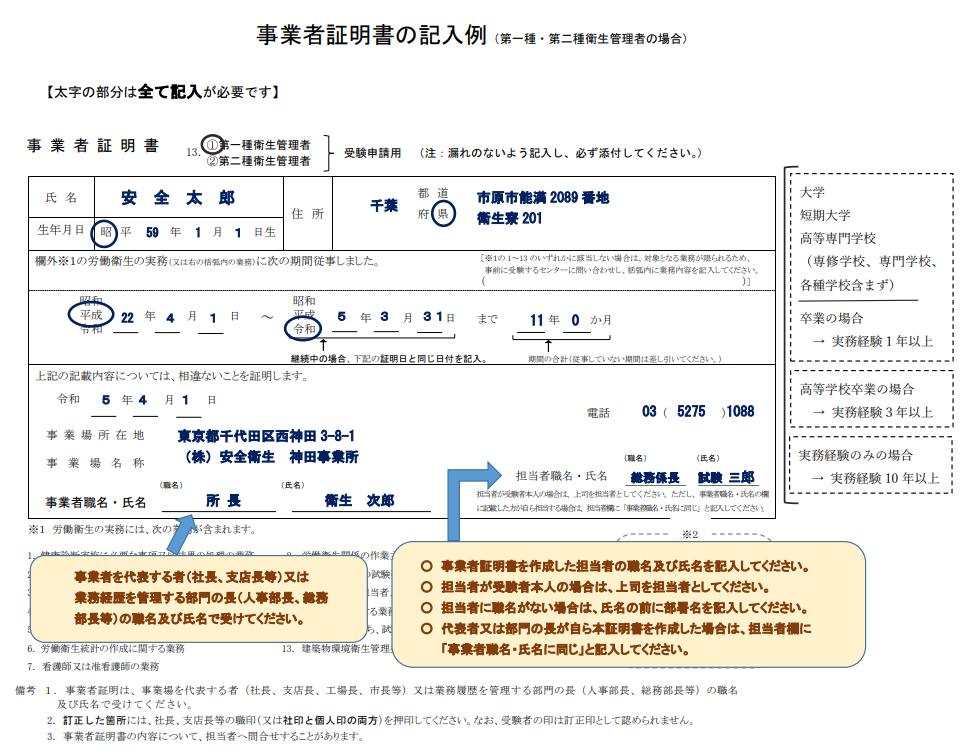Click the address line 市原市能満 2089 番地

[x=542, y=198]
